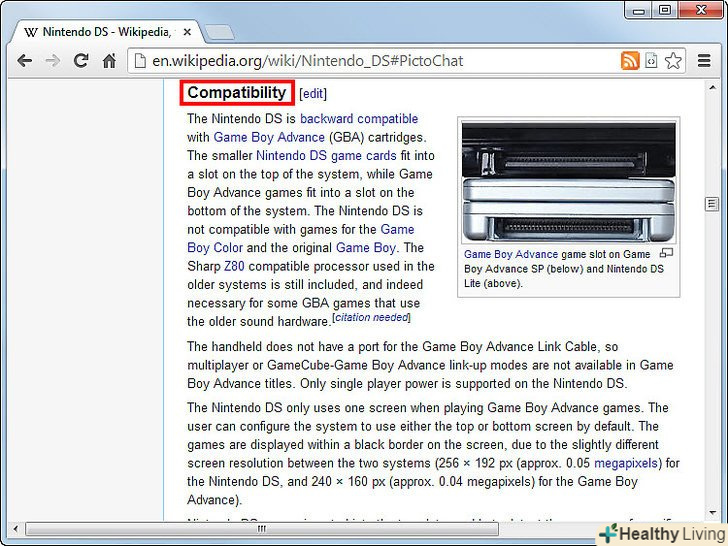Click the vertical scrollbar up arrow
Screen dimensions: 728x546
pyautogui.click(x=712, y=87)
